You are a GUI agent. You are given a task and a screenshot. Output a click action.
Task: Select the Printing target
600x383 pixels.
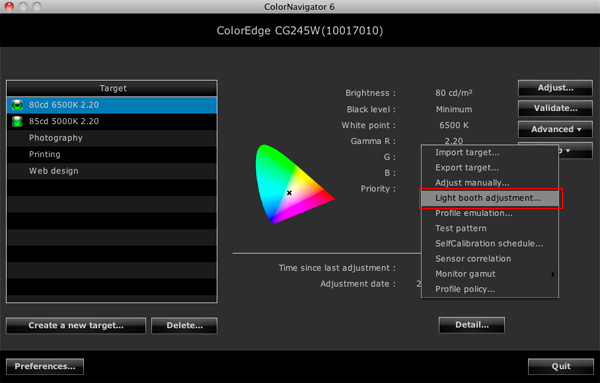click(x=112, y=155)
